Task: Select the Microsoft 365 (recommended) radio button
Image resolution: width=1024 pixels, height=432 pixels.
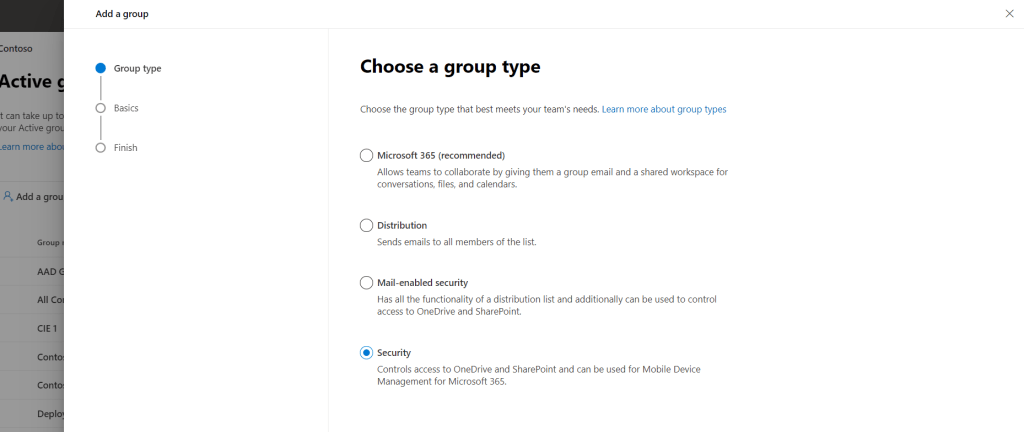Action: (x=366, y=156)
